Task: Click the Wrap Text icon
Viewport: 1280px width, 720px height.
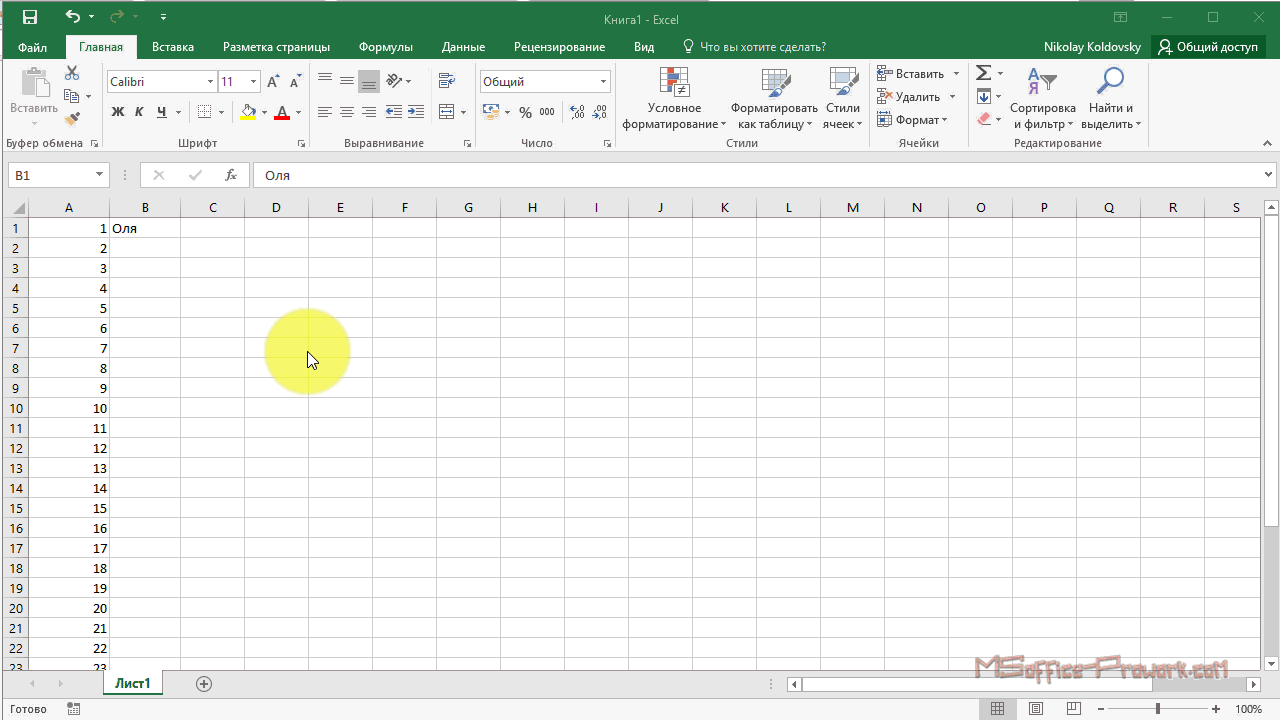Action: [x=447, y=81]
